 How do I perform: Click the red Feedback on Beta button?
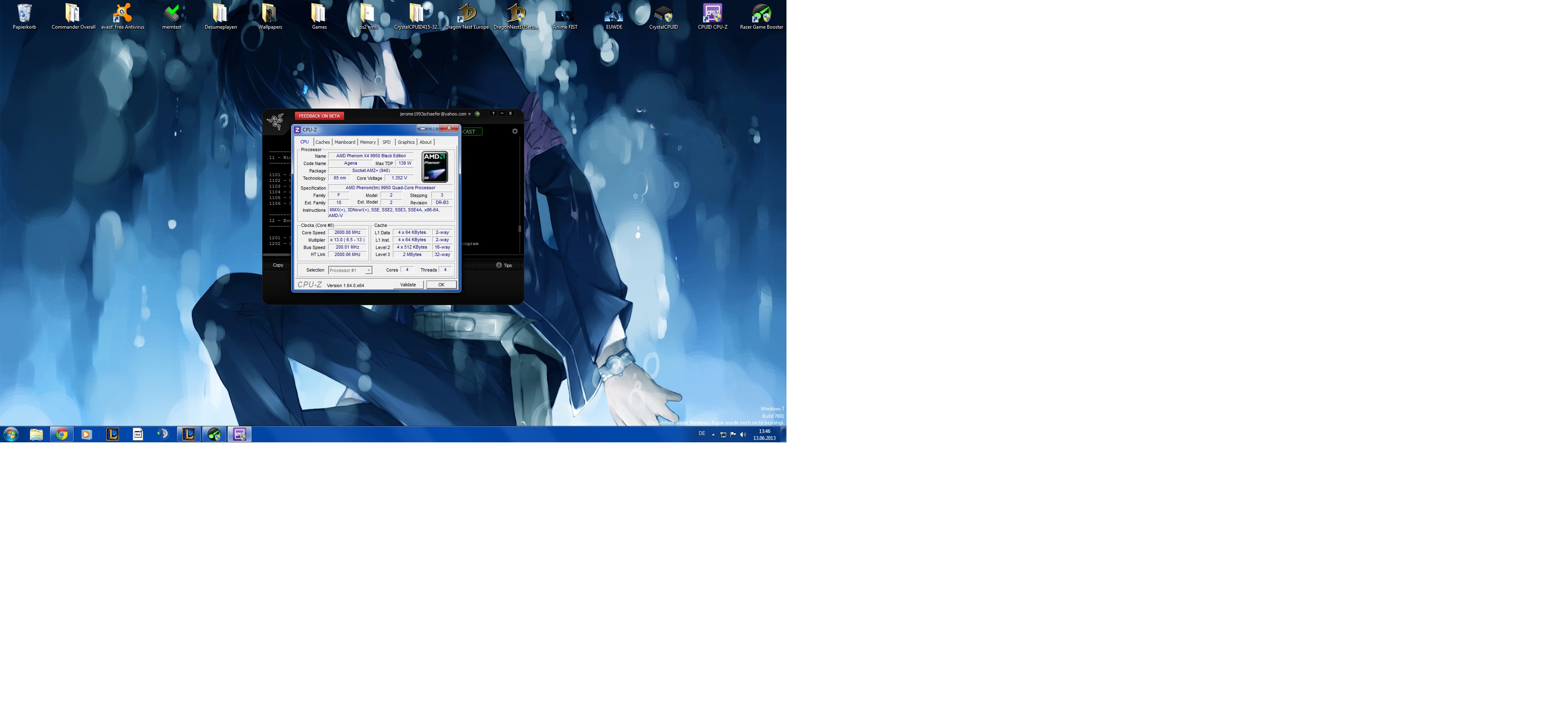pyautogui.click(x=319, y=115)
